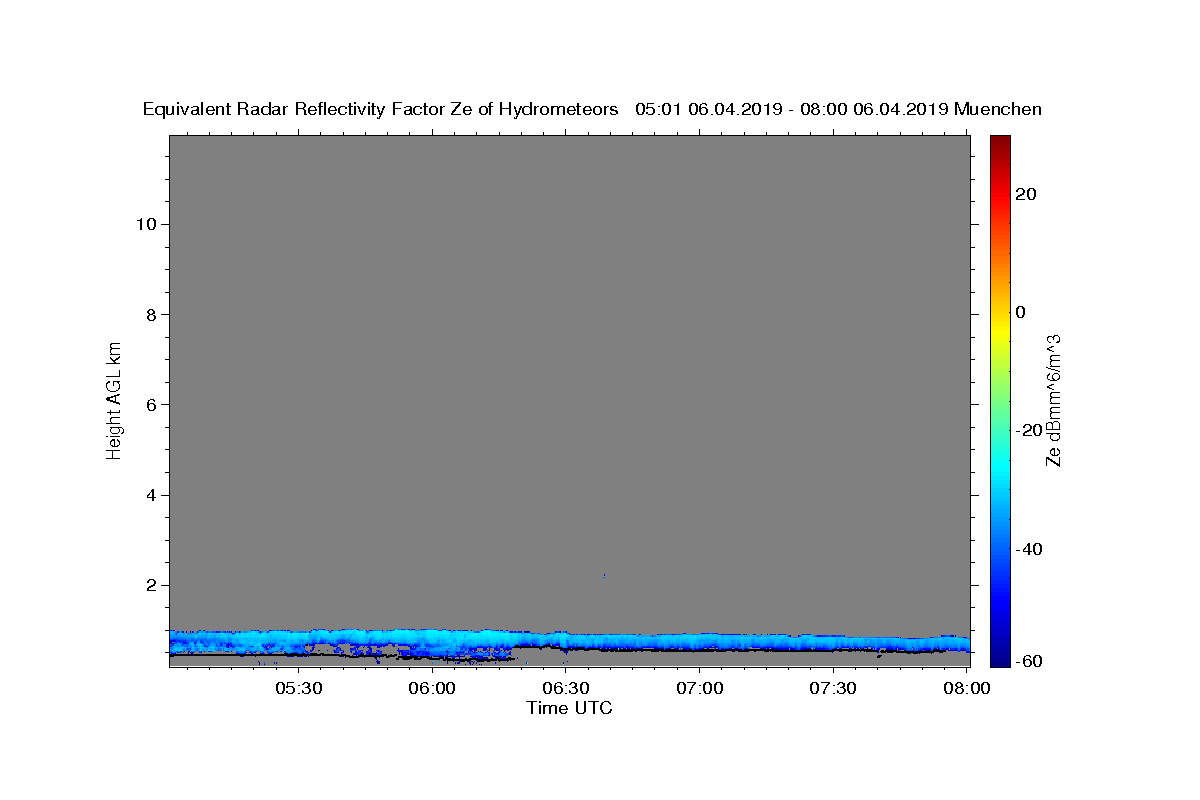Screen dimensions: 1200x800
Task: Click the '08:00' time tick label
Action: (x=967, y=688)
